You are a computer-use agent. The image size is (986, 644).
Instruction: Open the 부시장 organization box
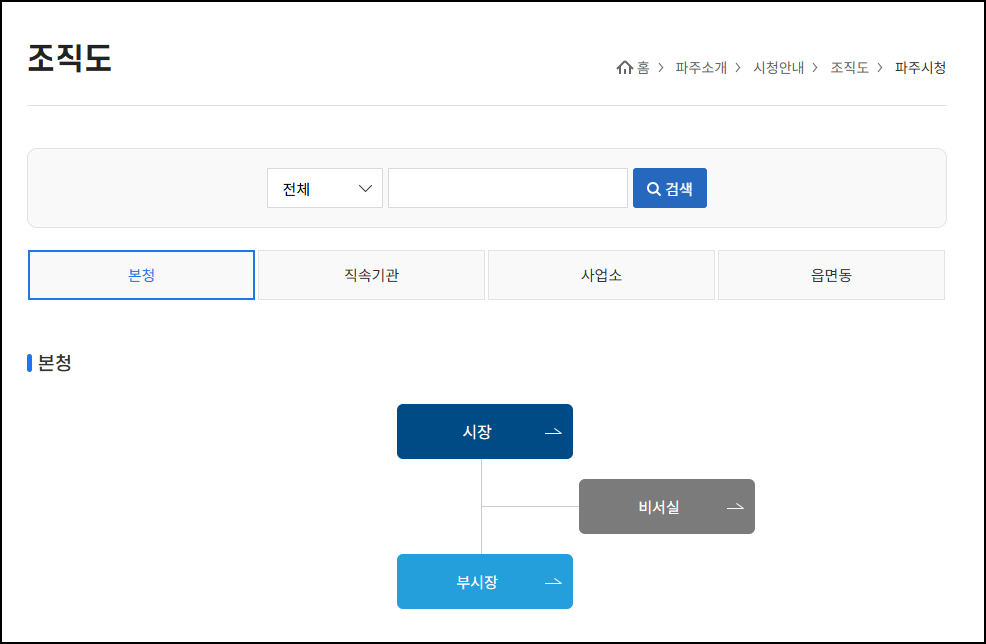pyautogui.click(x=485, y=581)
